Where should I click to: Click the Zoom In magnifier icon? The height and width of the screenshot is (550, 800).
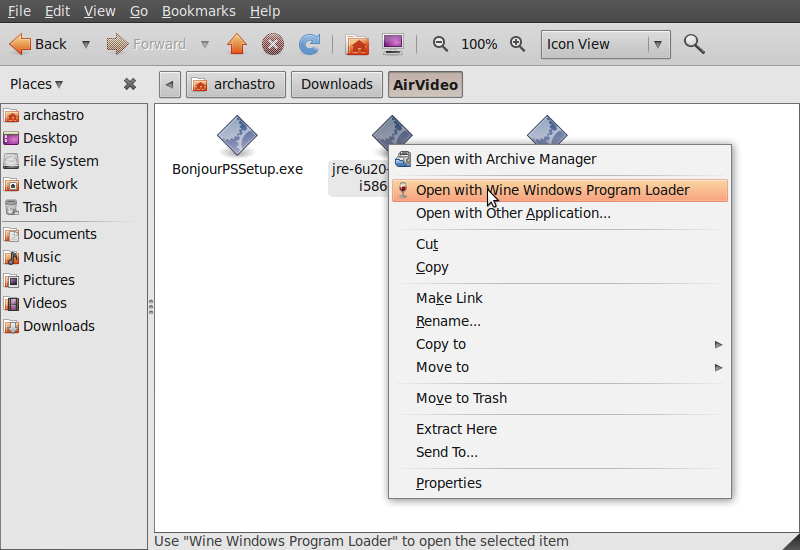517,44
